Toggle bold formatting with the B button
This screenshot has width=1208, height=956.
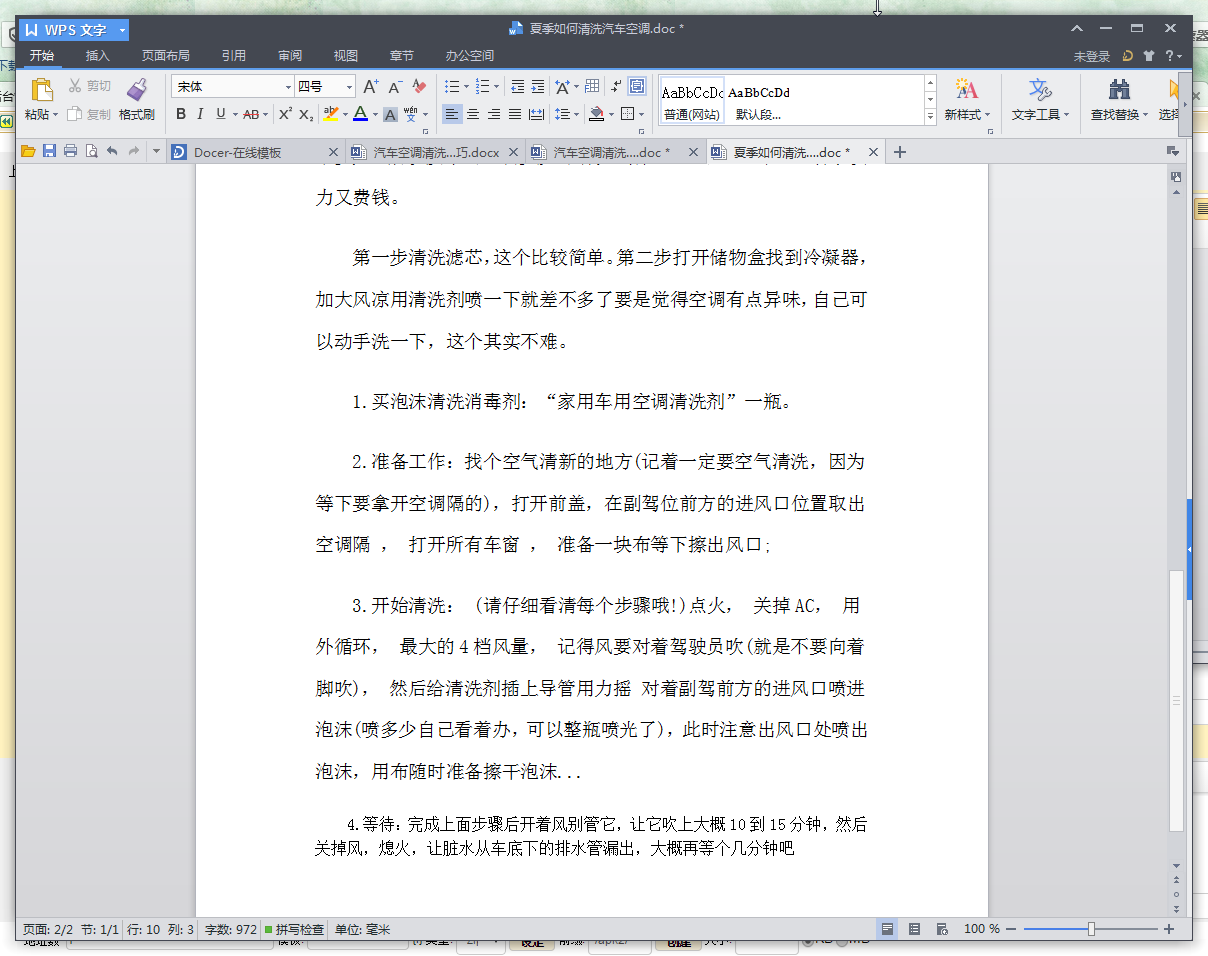[181, 114]
